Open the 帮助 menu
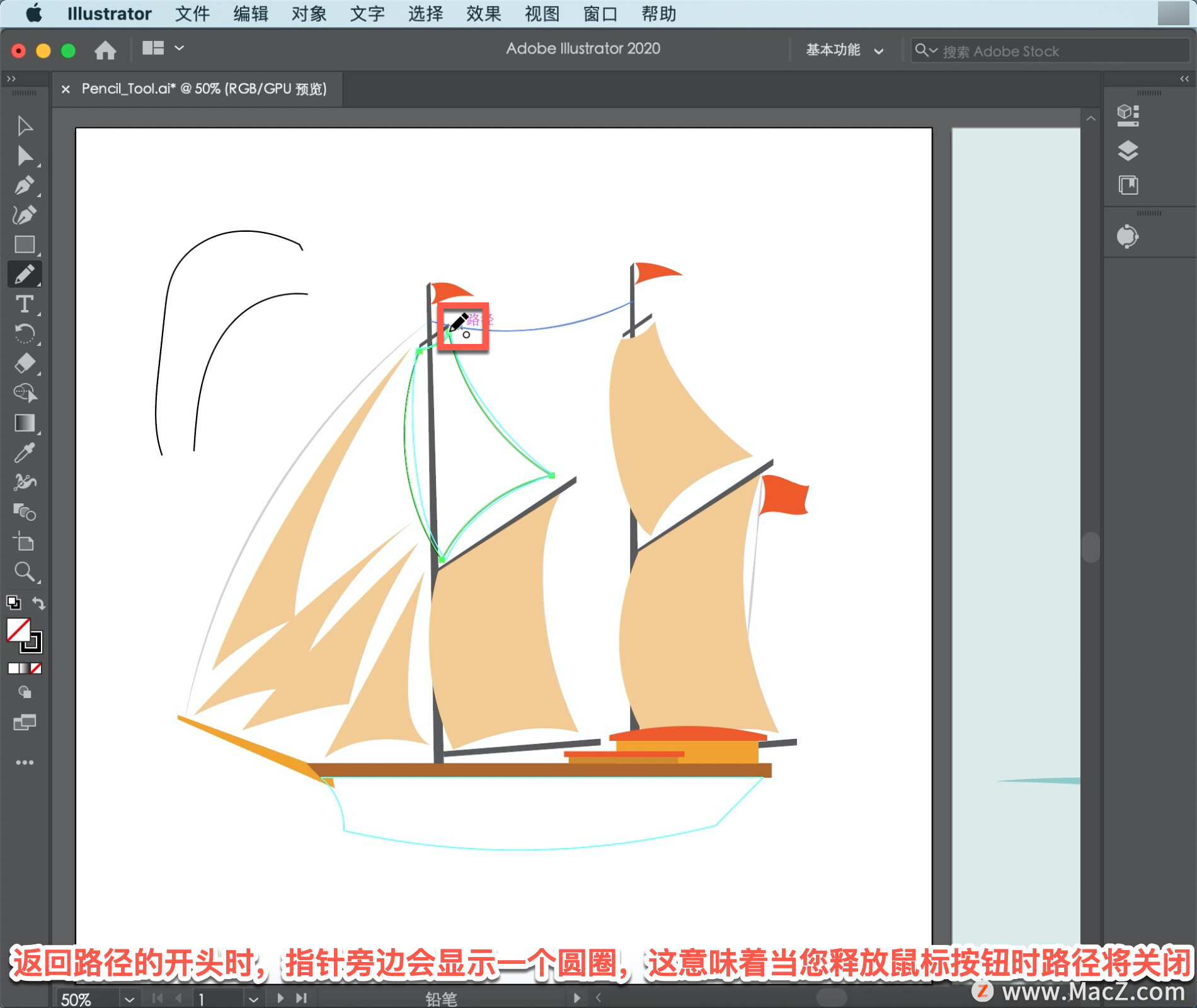1197x1008 pixels. (x=659, y=13)
